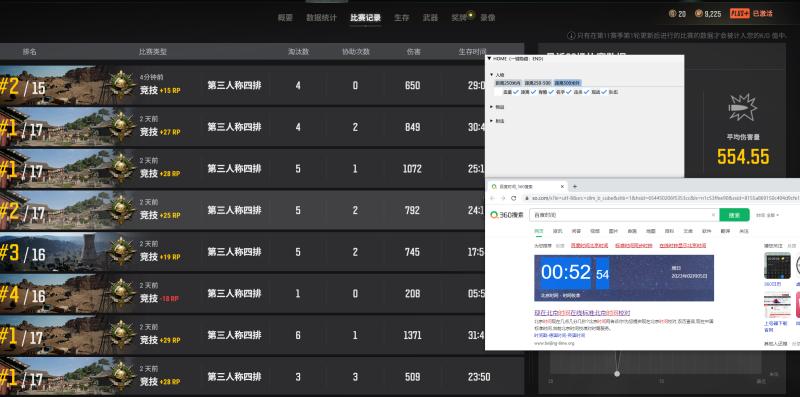Viewport: 800px width, 397px height.
Task: Select the 距离250-500 range tab in overlay
Action: pyautogui.click(x=538, y=83)
